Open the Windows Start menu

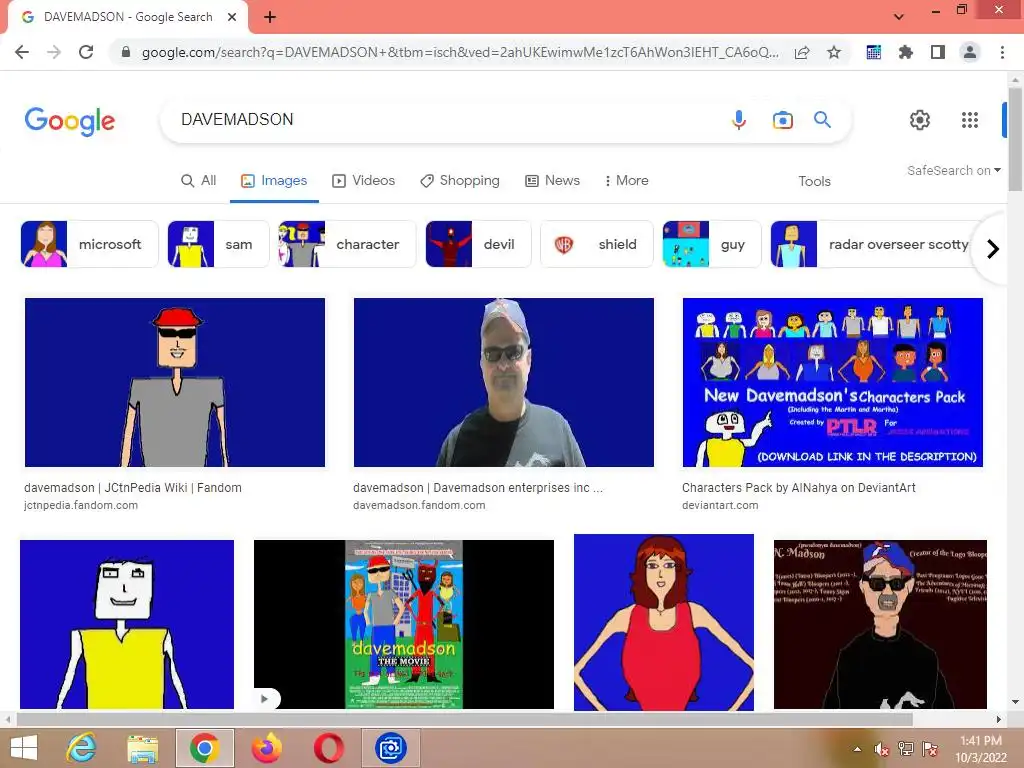[24, 748]
